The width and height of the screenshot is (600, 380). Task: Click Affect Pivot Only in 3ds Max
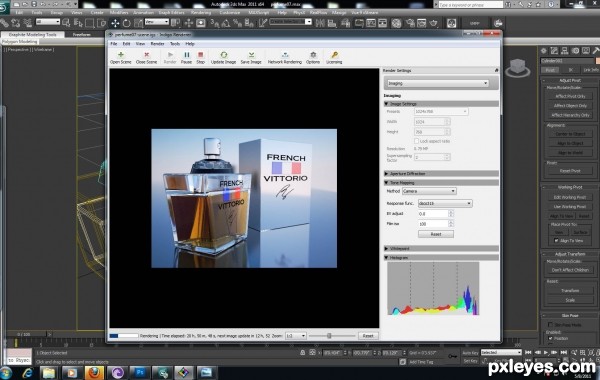tap(570, 96)
